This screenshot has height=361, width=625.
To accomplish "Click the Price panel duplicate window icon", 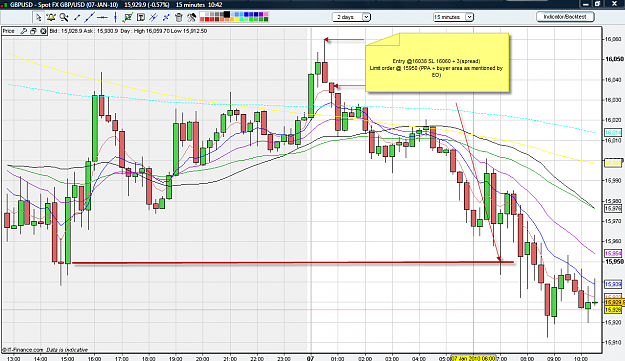I will tap(33, 31).
